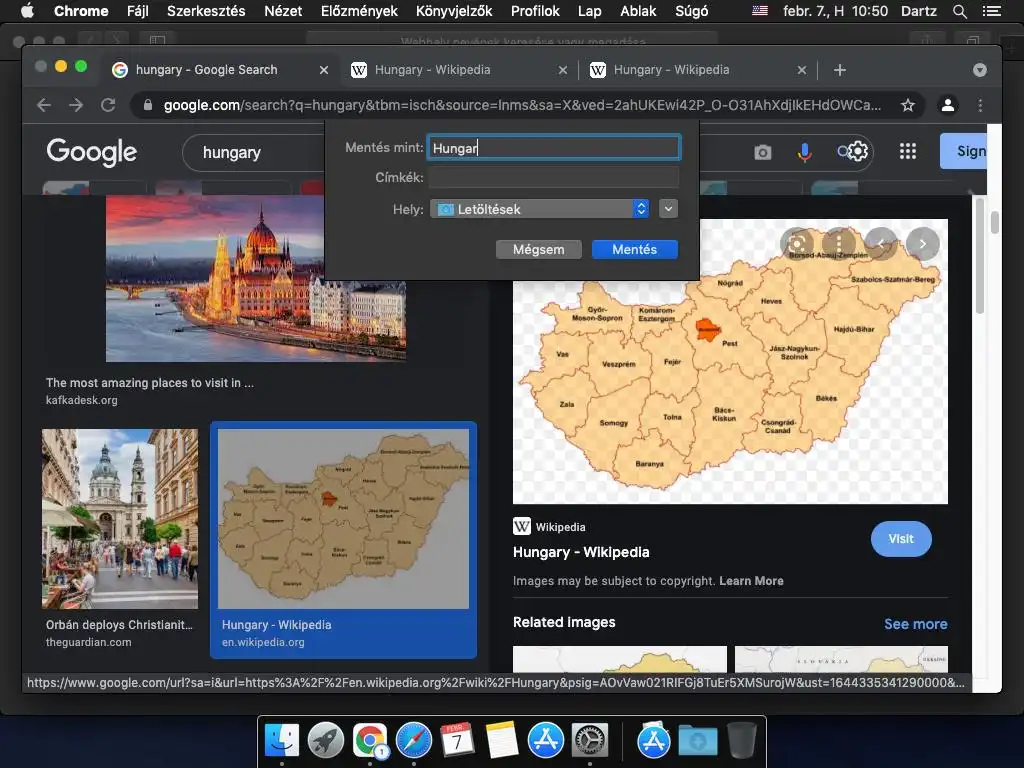The width and height of the screenshot is (1024, 768).
Task: Click the Apple menu icon
Action: 27,10
